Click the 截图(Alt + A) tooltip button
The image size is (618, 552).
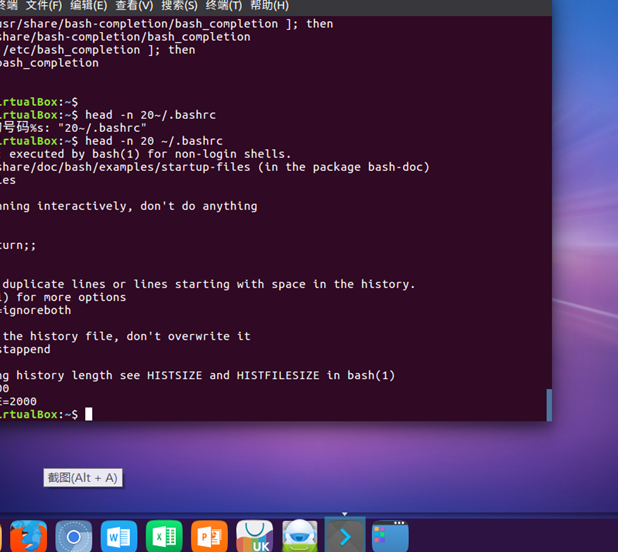click(83, 478)
